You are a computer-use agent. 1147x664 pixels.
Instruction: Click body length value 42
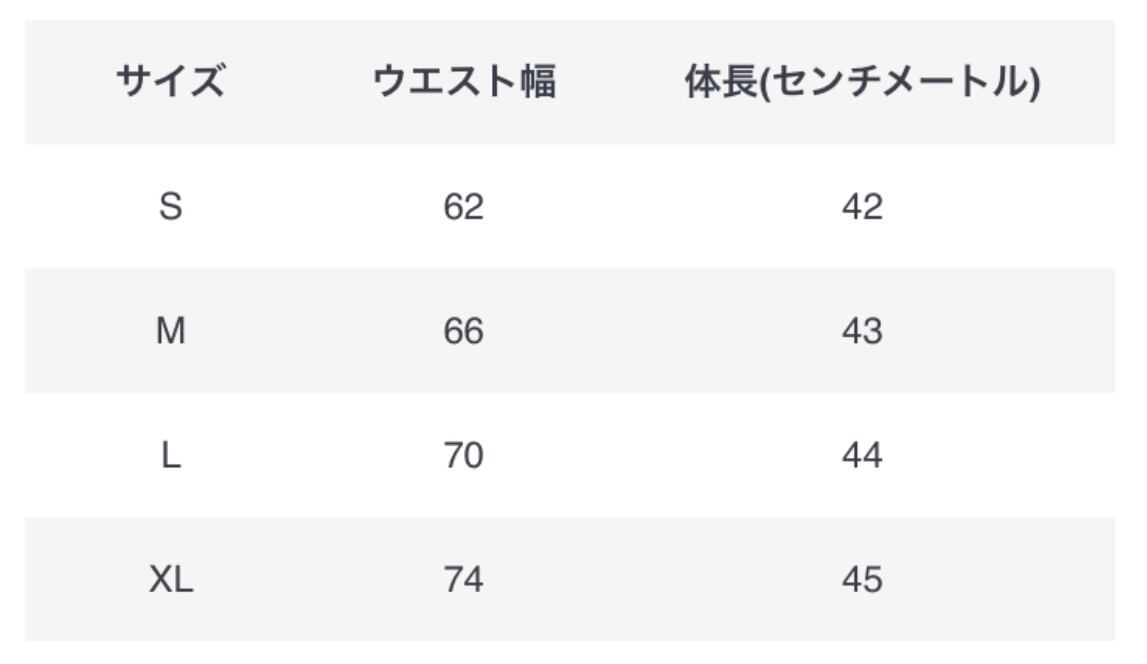coord(862,207)
